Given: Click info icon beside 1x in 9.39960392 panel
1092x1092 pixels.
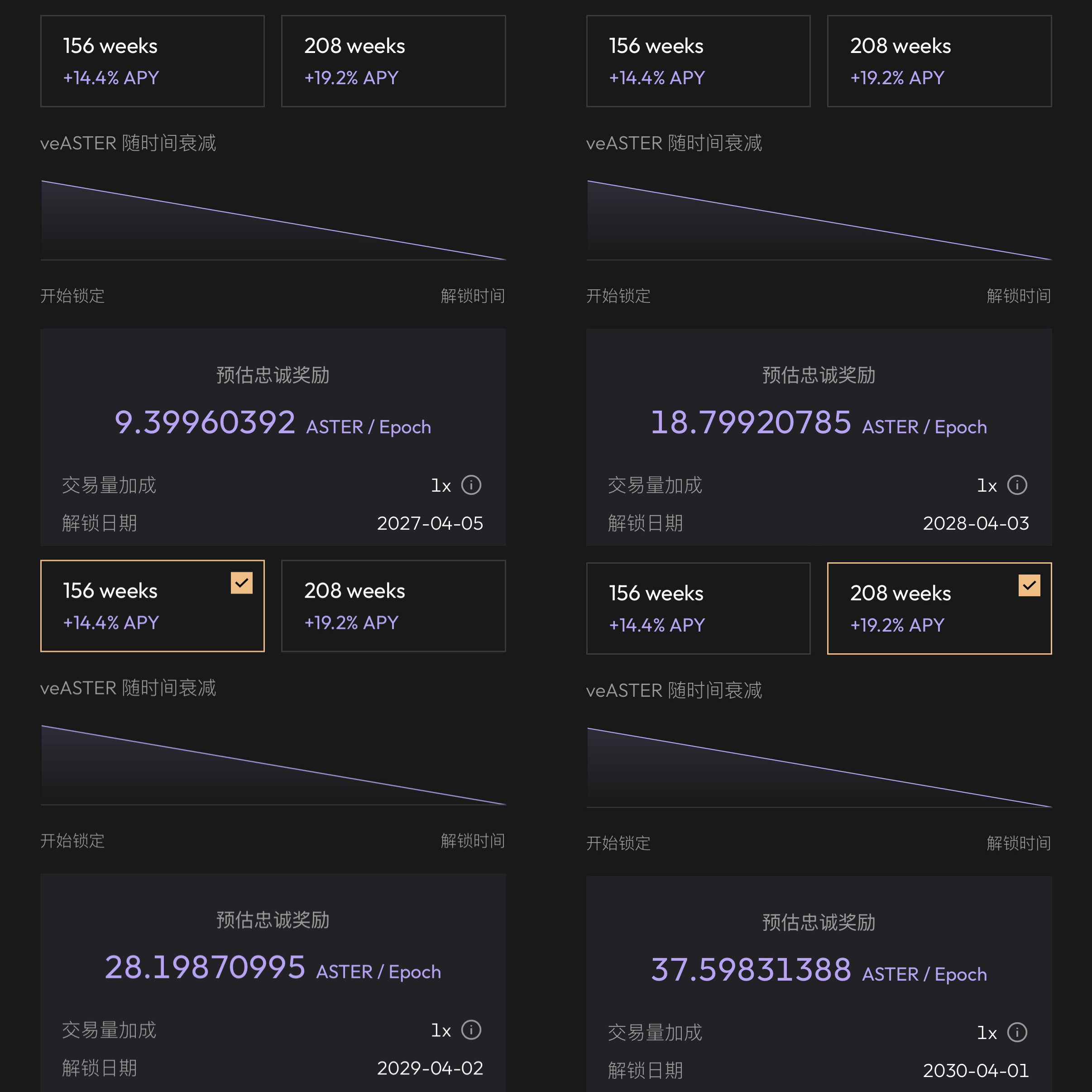Looking at the screenshot, I should click(x=471, y=485).
